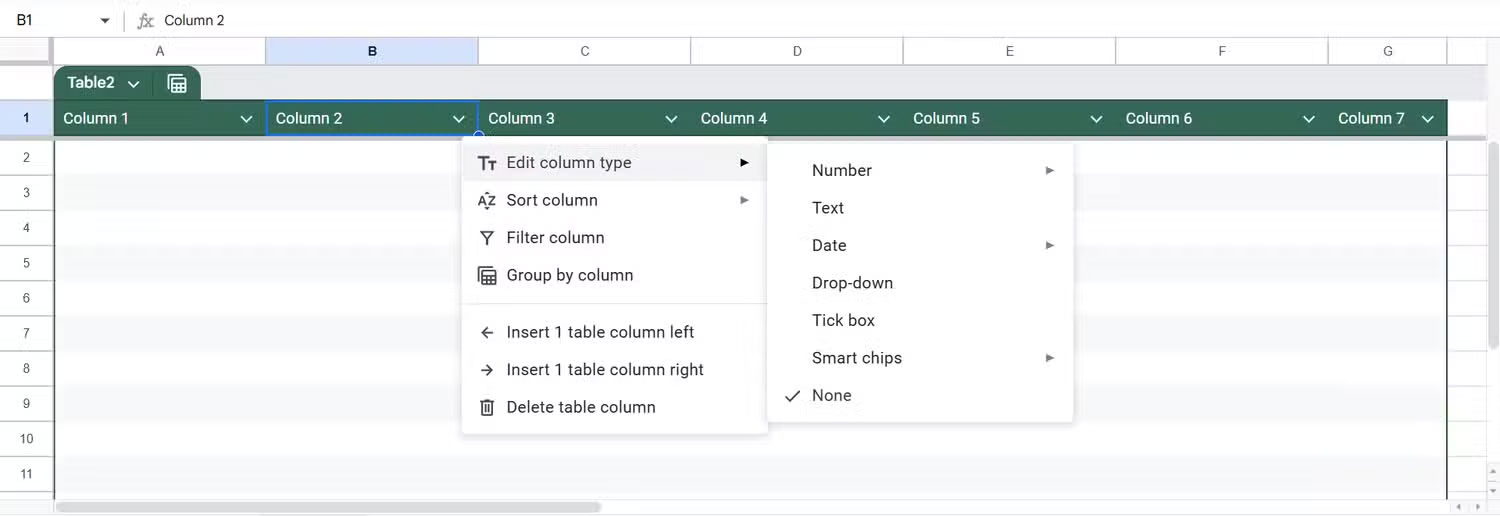Click the AZ sort column icon

click(487, 201)
